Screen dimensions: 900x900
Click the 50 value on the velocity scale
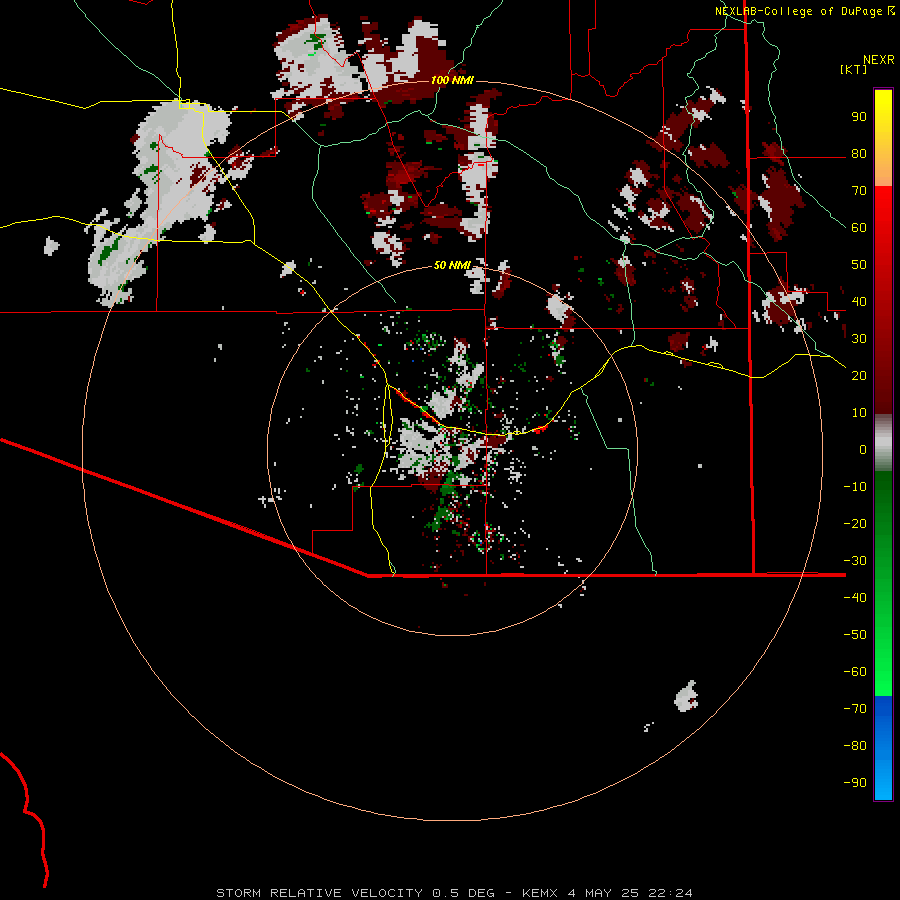pyautogui.click(x=859, y=265)
